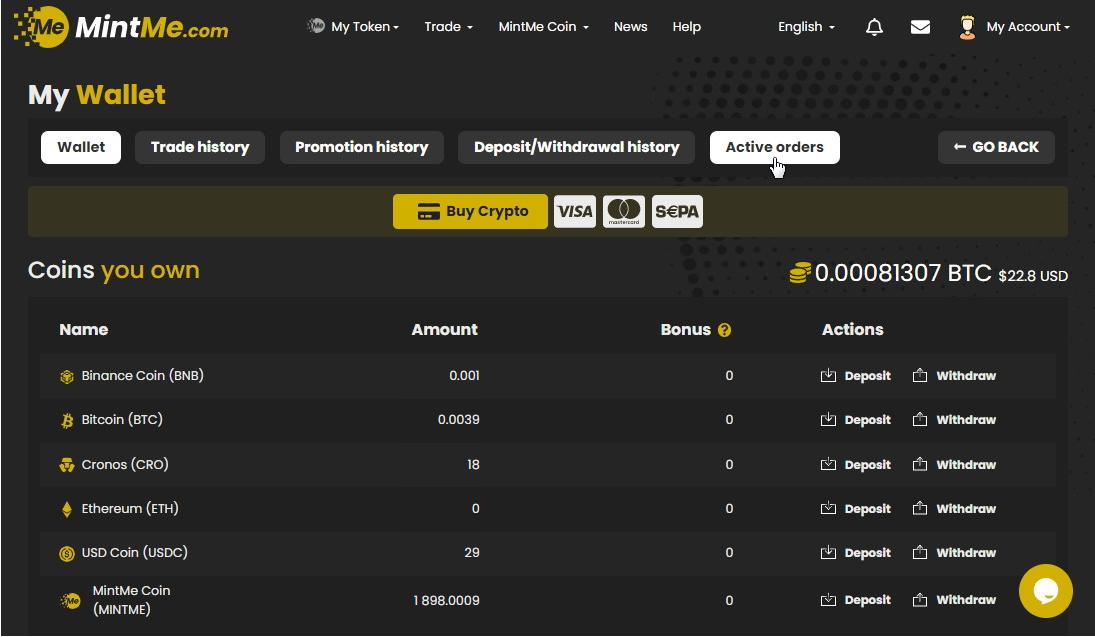Open the My Account dropdown

point(1015,27)
